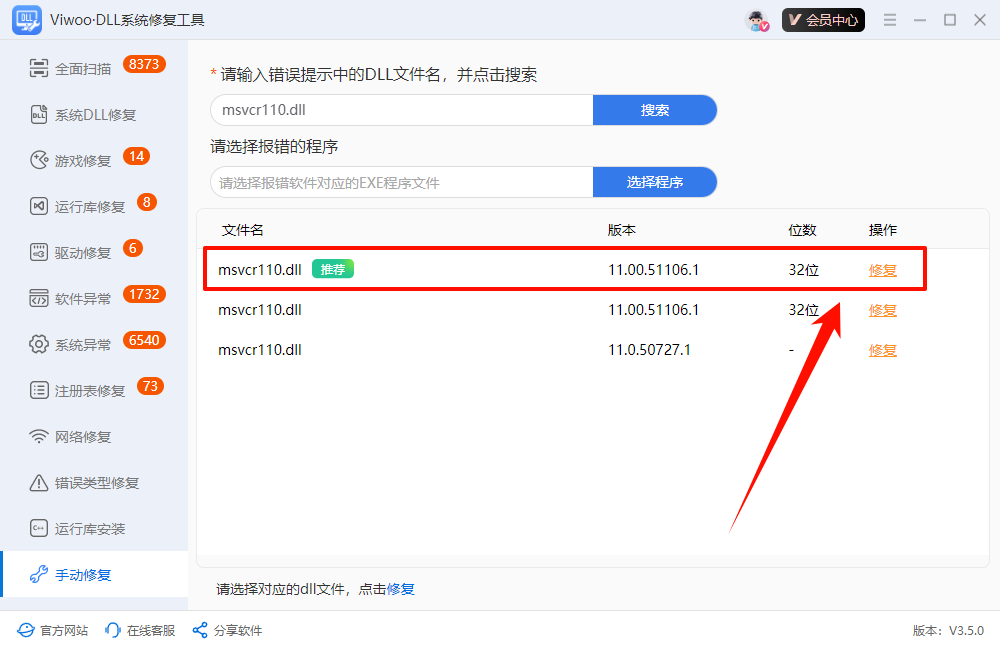Open the 会员中心 member center
This screenshot has height=650, width=1000.
coord(823,20)
